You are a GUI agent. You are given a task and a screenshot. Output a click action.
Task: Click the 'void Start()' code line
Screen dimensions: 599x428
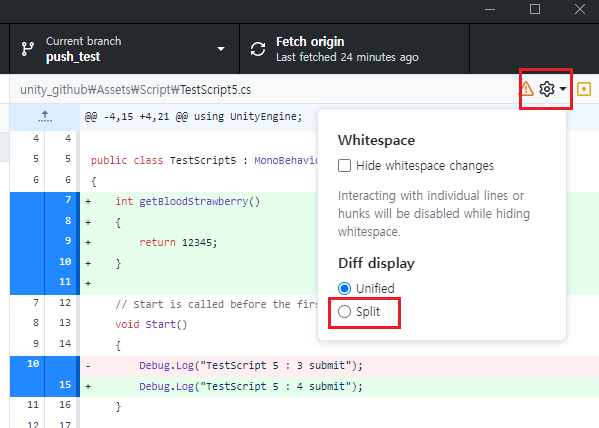tap(151, 324)
